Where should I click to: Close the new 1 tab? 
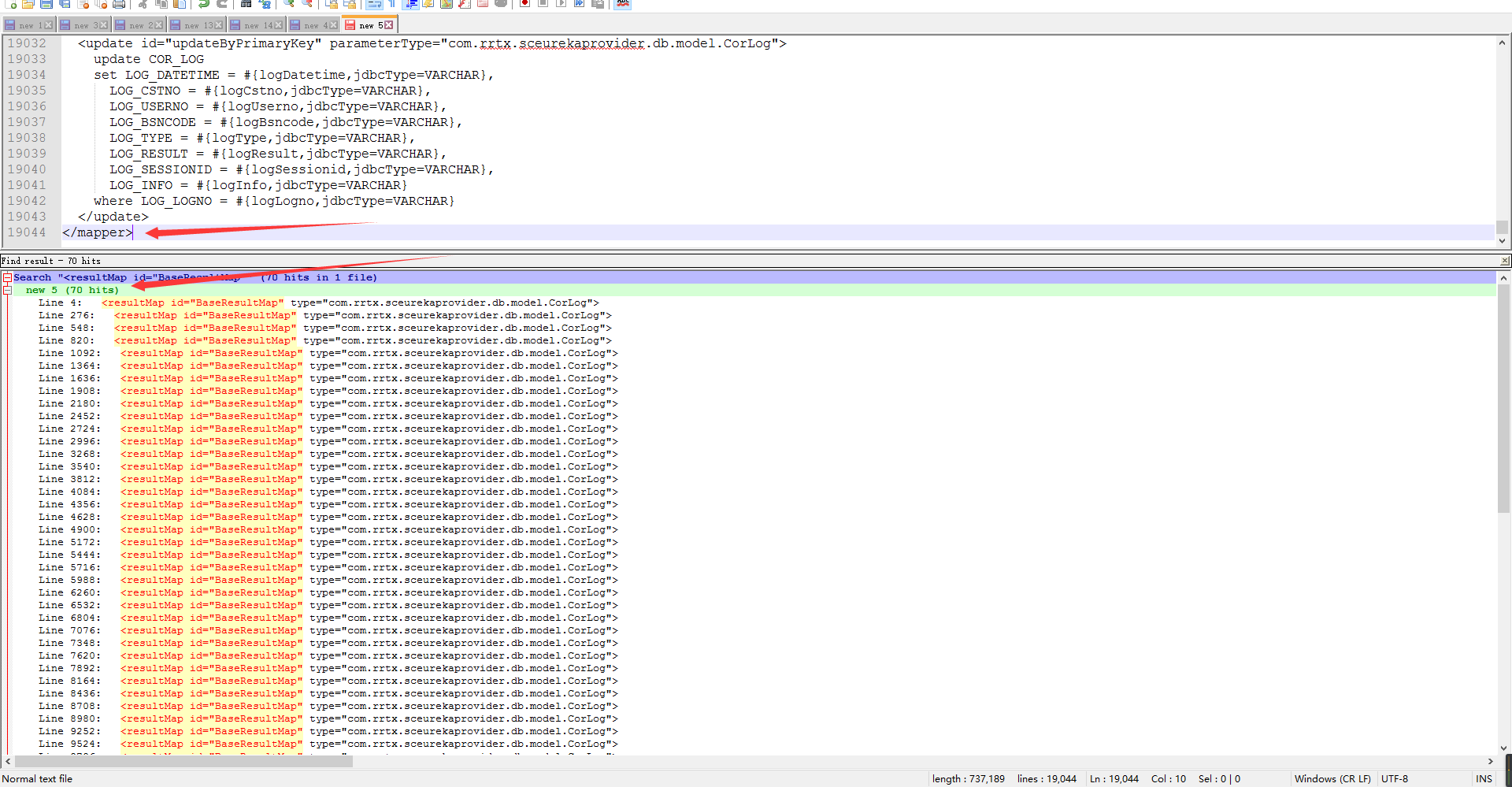(48, 25)
